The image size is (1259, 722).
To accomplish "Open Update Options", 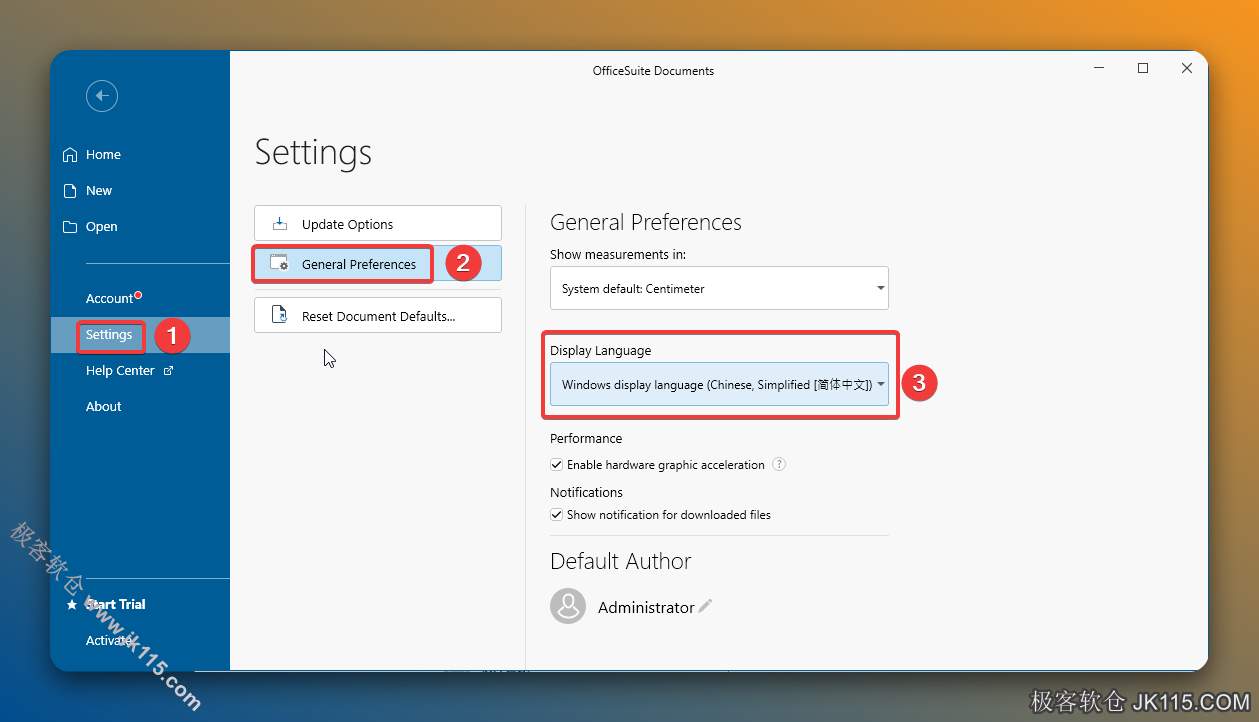I will pyautogui.click(x=378, y=223).
